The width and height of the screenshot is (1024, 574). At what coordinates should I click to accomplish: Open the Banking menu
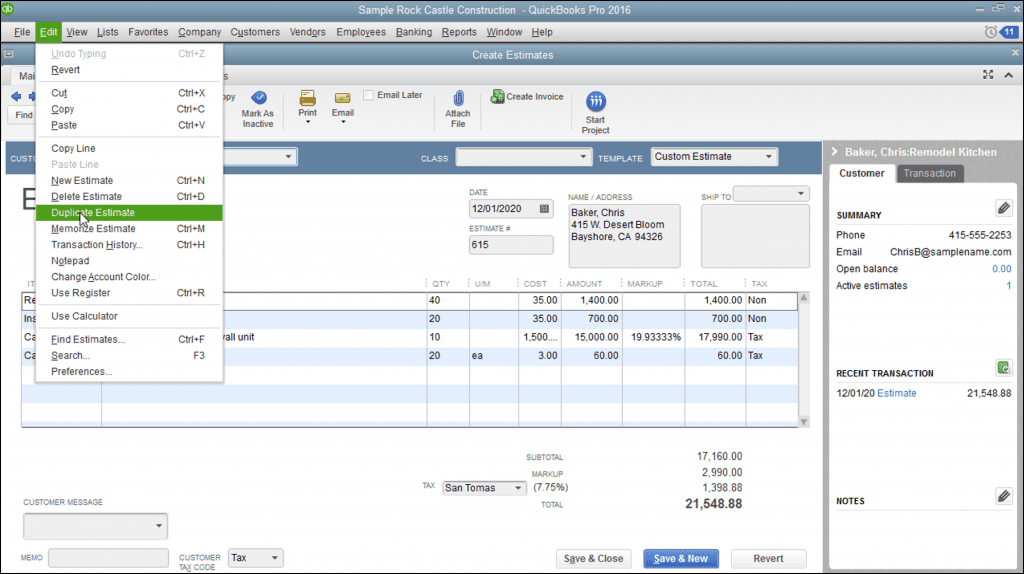pyautogui.click(x=413, y=32)
